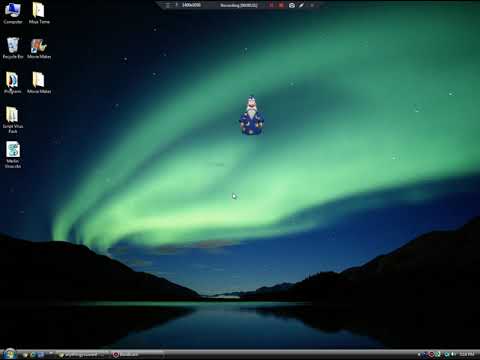Select the Movie Maker application shortcut icon

[39, 48]
